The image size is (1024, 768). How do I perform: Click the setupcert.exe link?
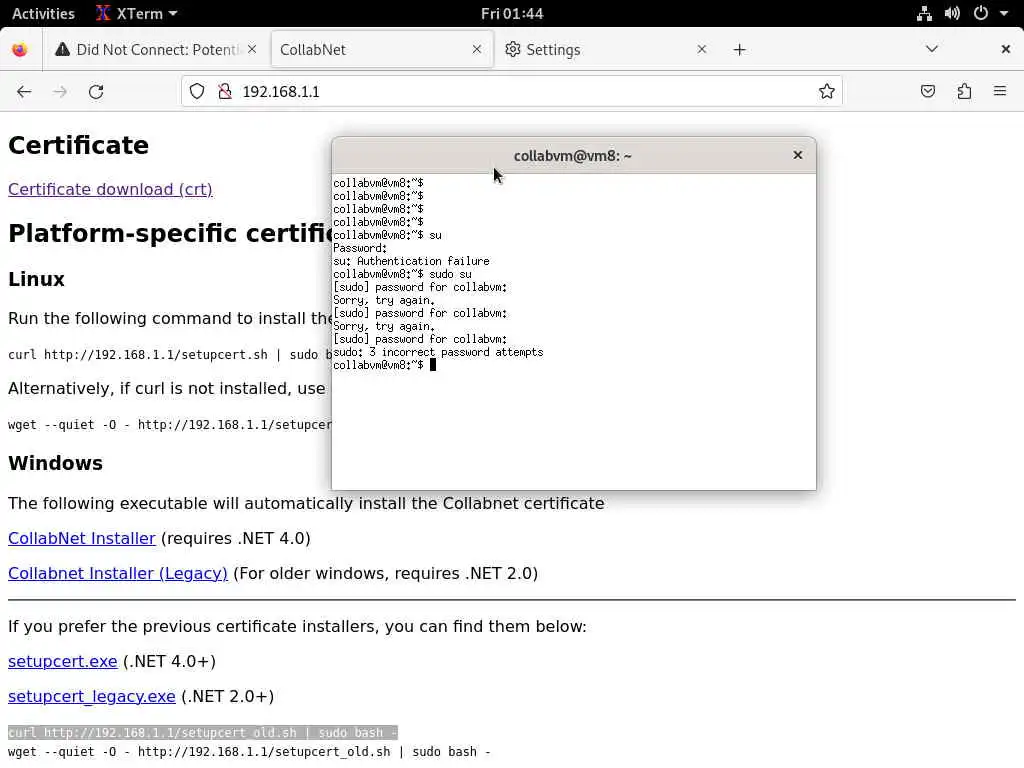63,661
